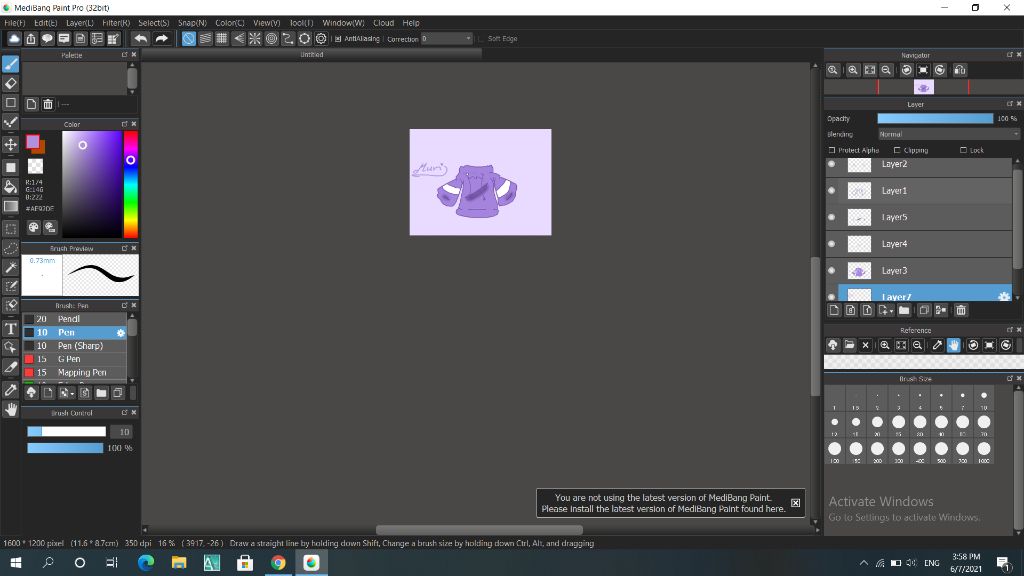The image size is (1024, 576).
Task: Open File Explorer from the taskbar
Action: (x=179, y=562)
